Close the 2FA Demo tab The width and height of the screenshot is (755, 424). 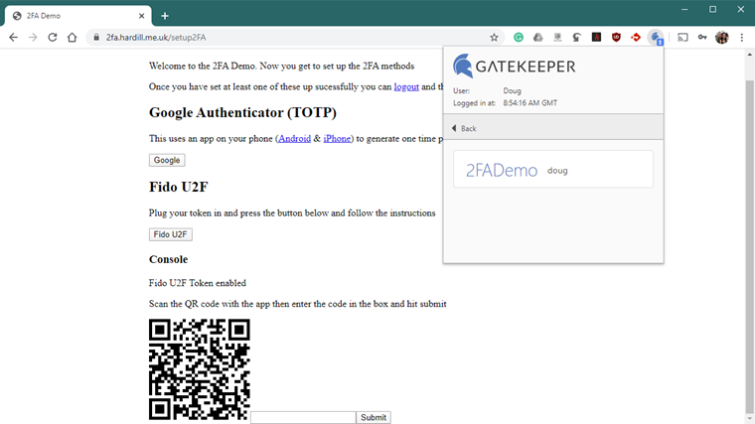pos(142,16)
